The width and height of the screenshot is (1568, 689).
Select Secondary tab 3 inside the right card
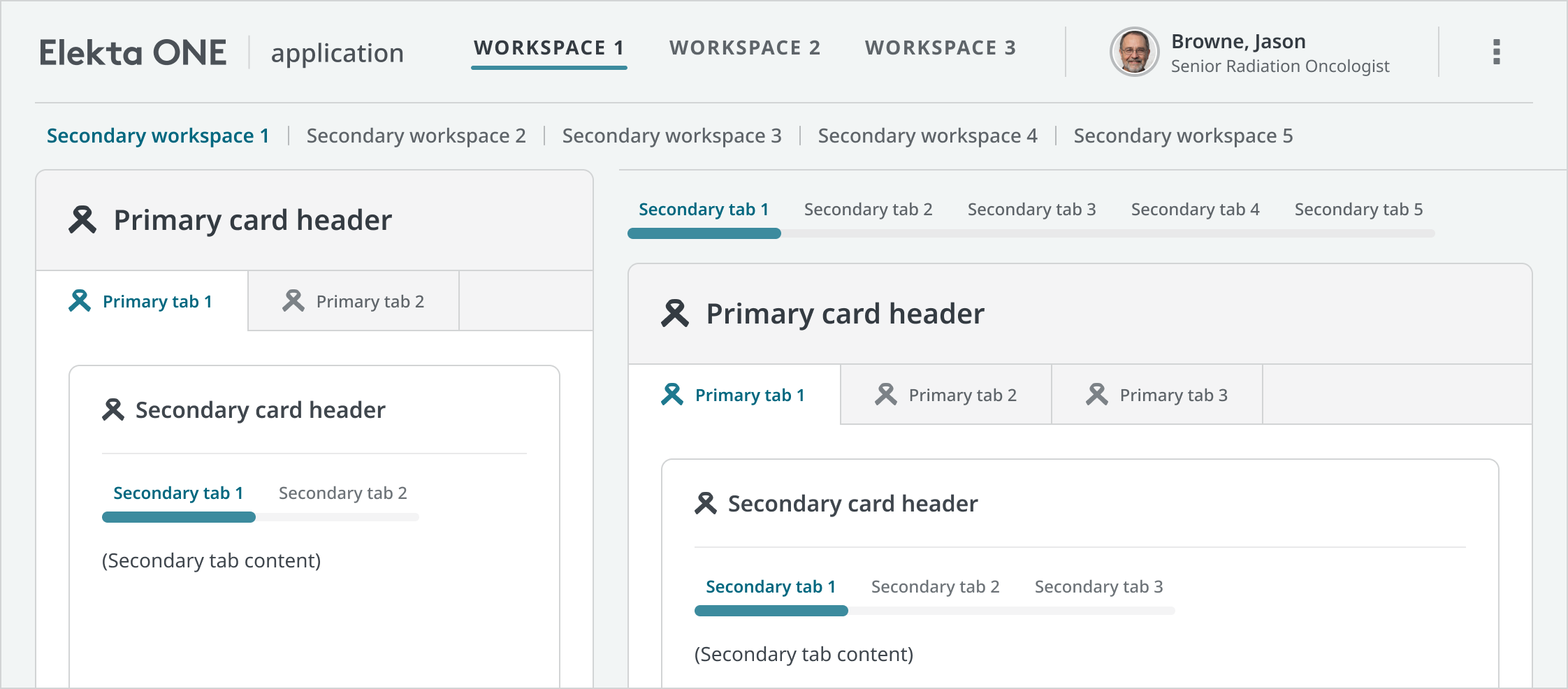point(1099,586)
